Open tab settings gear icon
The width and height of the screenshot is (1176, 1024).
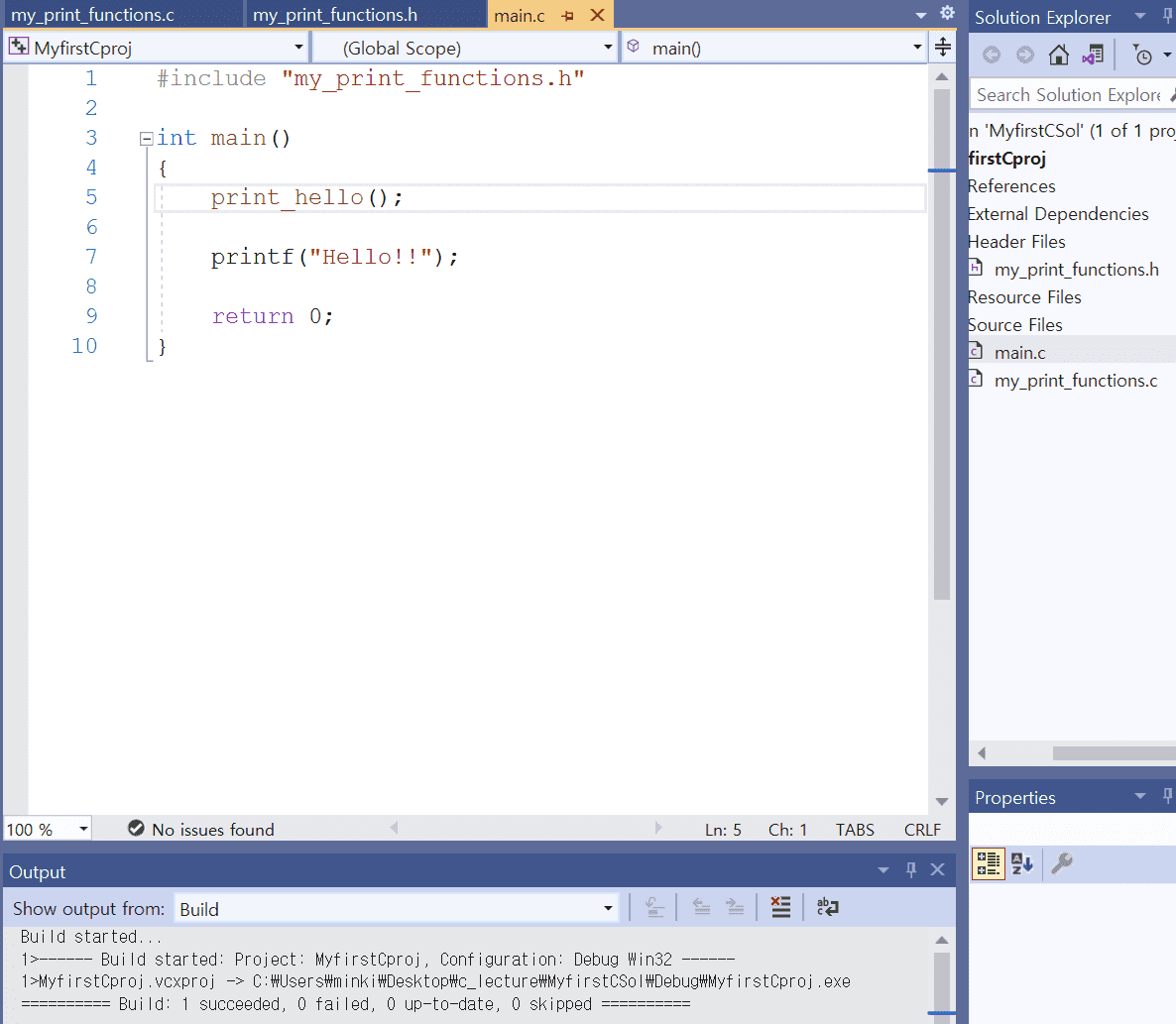coord(947,13)
